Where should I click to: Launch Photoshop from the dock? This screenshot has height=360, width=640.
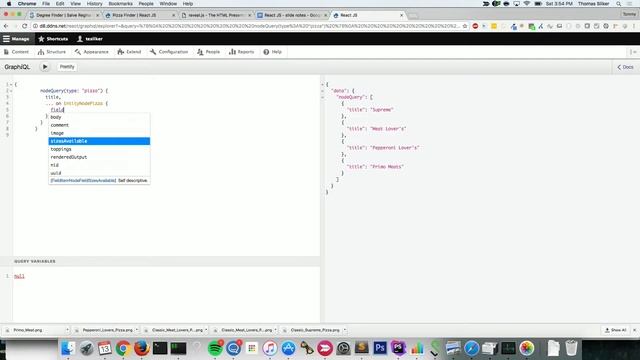[x=380, y=348]
